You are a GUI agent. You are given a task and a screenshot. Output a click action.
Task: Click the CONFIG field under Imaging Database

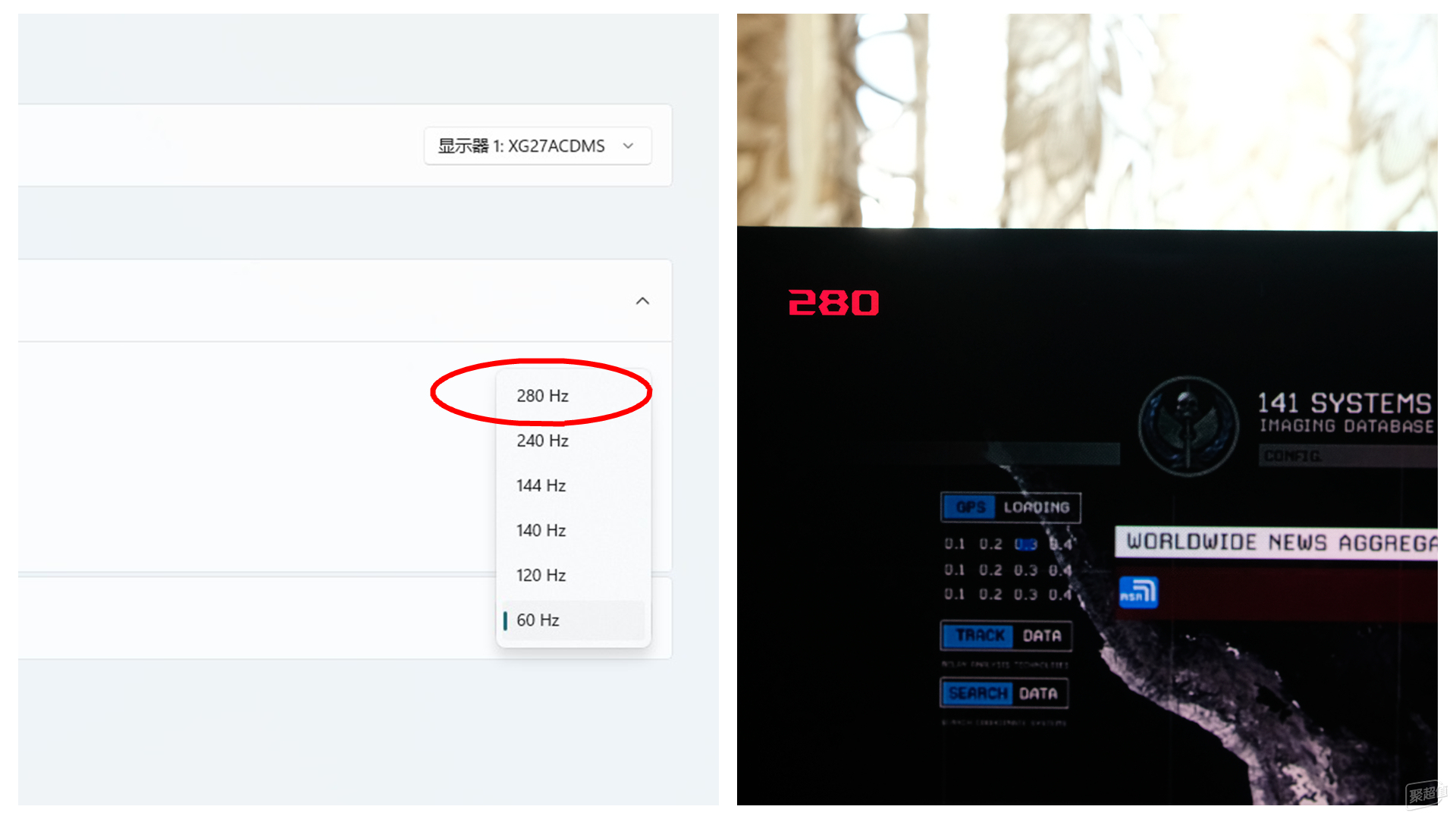(1348, 456)
